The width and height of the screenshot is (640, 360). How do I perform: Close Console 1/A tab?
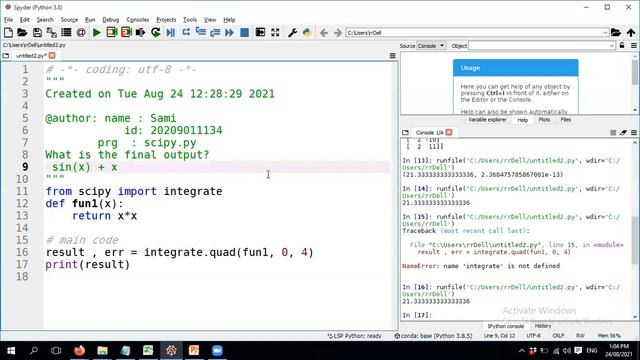click(449, 132)
